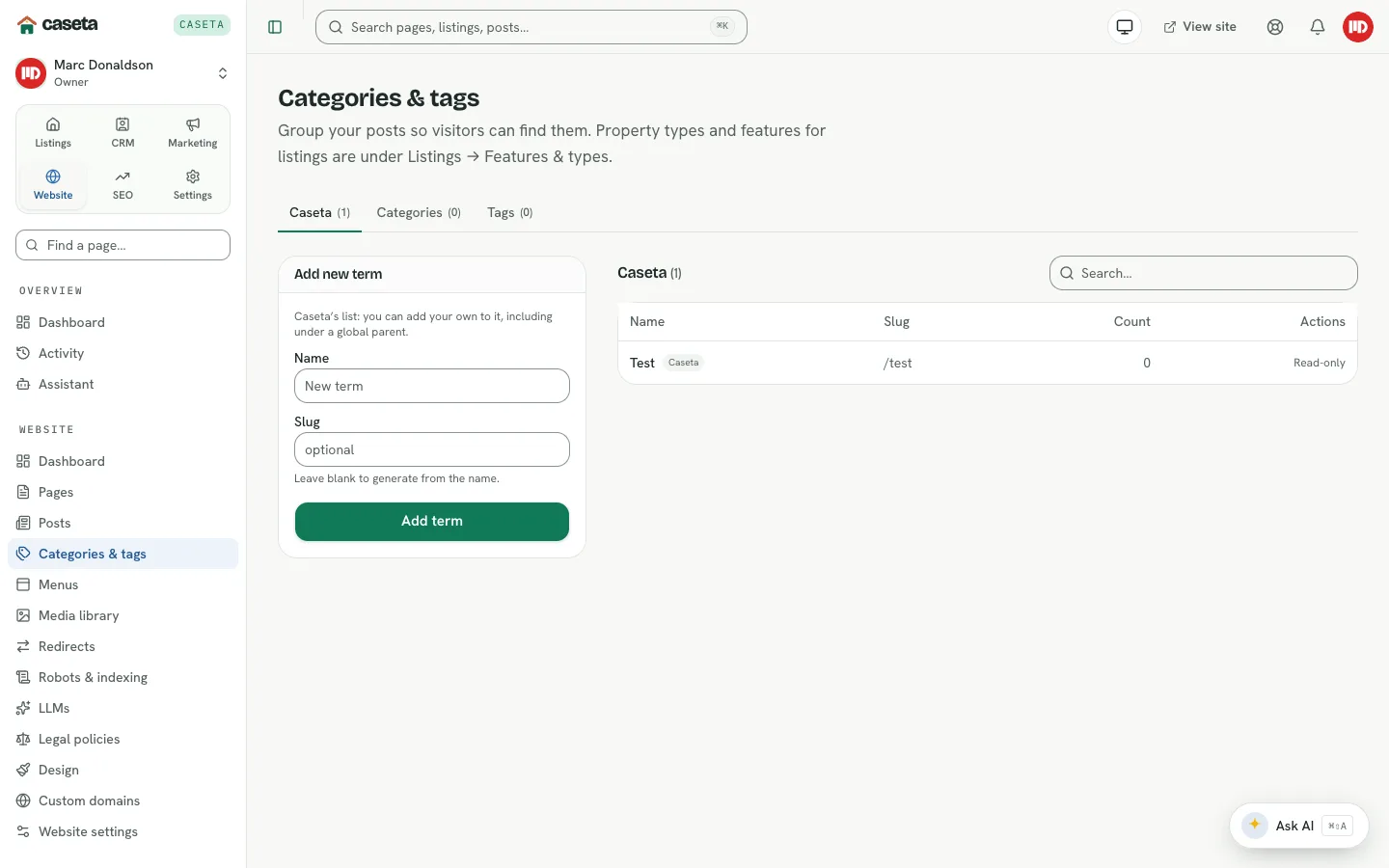Open the display preview monitor icon
This screenshot has width=1389, height=868.
pyautogui.click(x=1125, y=27)
